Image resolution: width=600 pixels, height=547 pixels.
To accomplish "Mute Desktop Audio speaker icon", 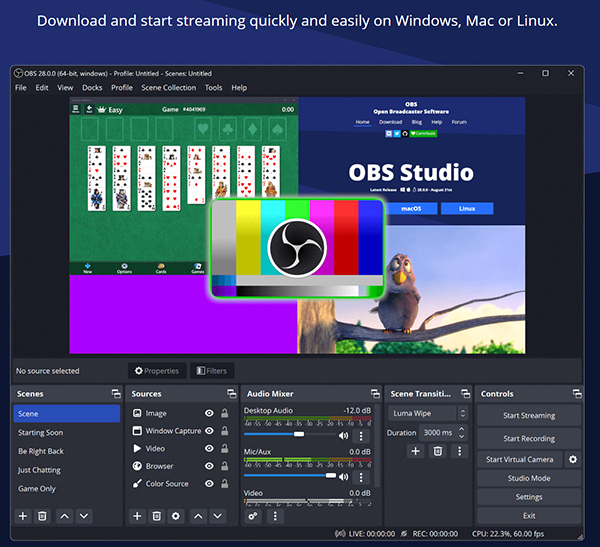I will [x=344, y=435].
